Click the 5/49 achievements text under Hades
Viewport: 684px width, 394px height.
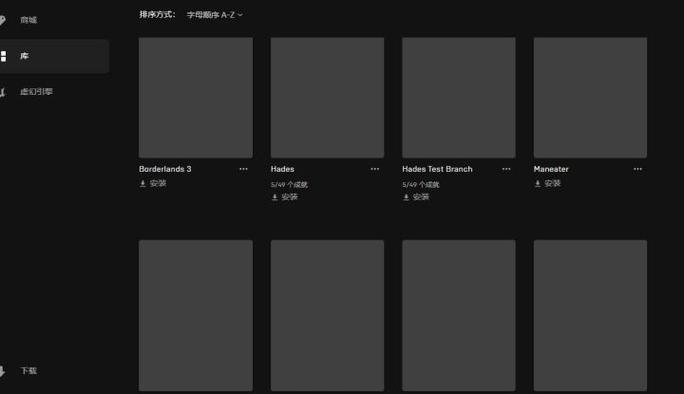click(x=289, y=185)
